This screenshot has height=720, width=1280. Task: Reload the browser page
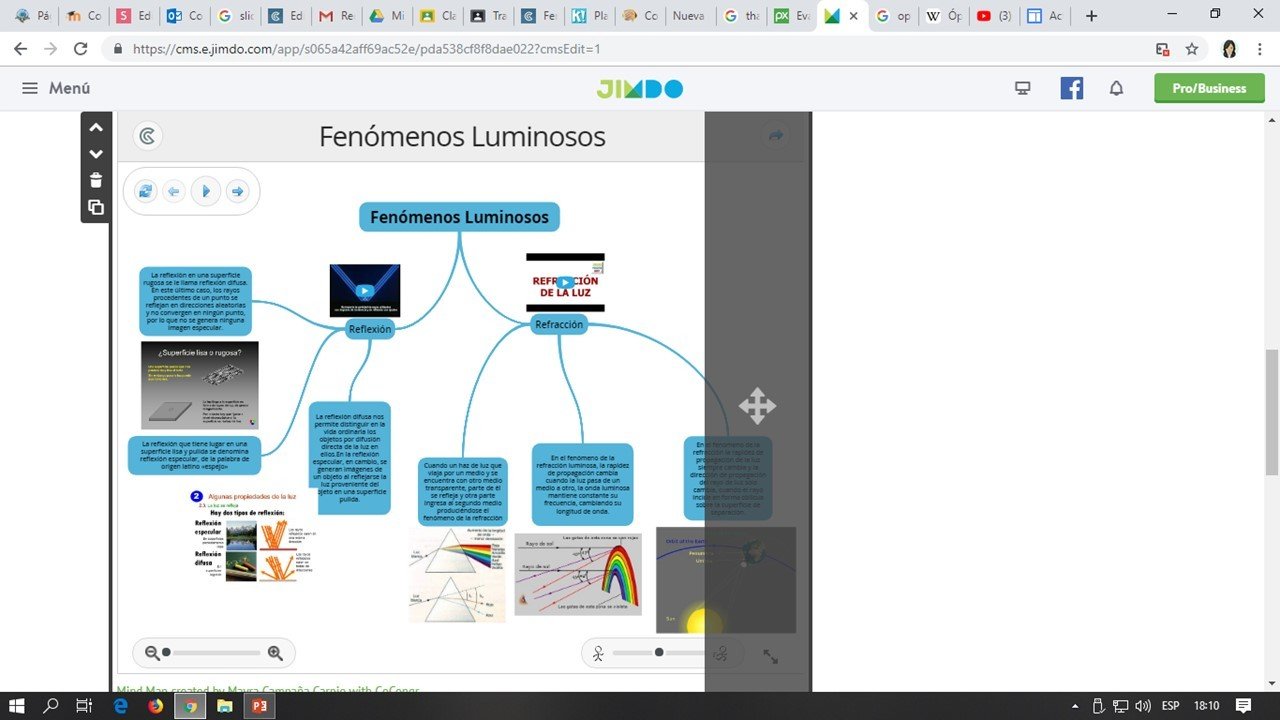coord(81,48)
